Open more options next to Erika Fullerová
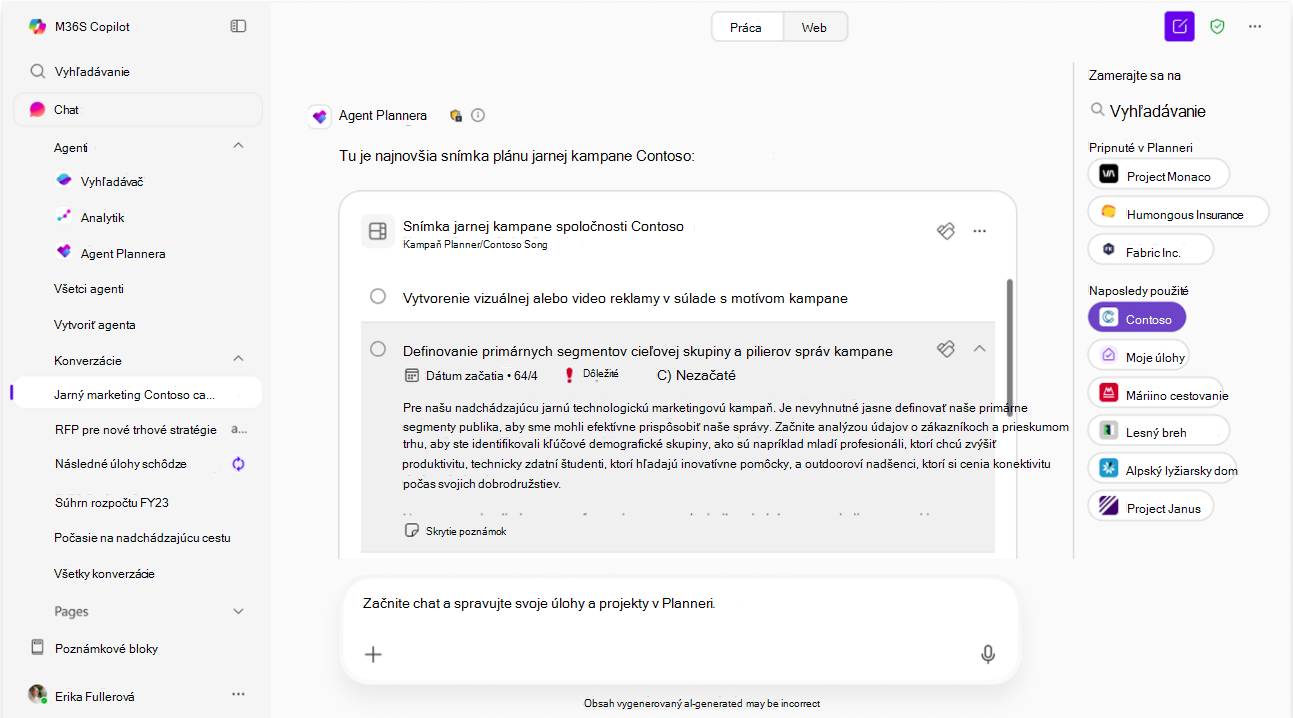 point(238,694)
